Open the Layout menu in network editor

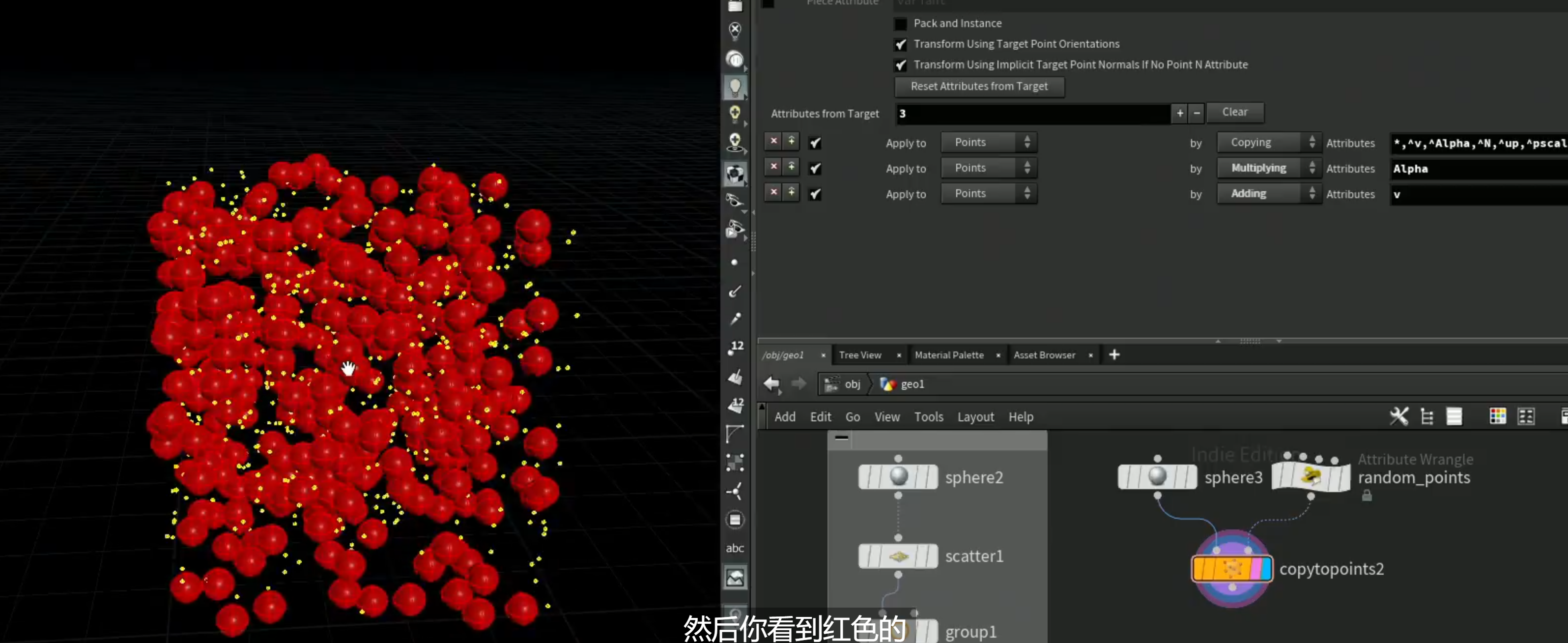pyautogui.click(x=975, y=417)
